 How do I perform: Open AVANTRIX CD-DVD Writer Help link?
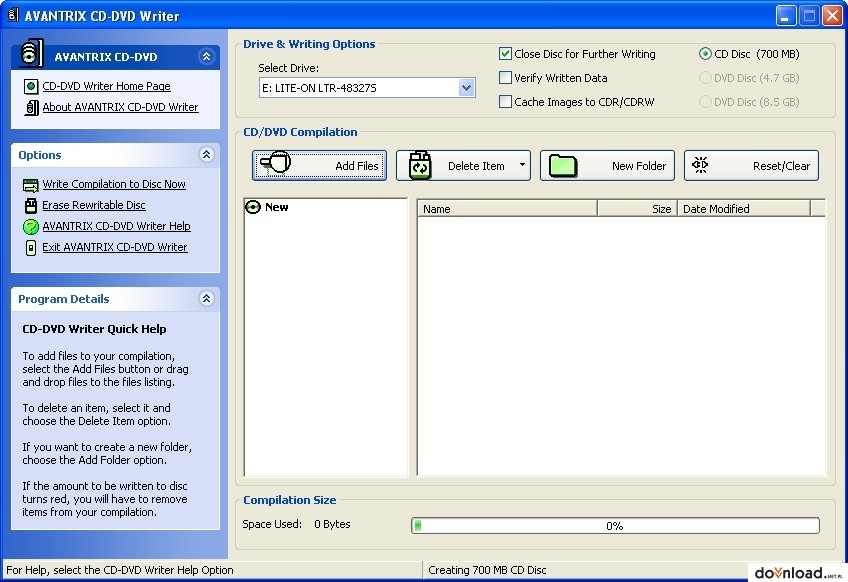click(116, 226)
